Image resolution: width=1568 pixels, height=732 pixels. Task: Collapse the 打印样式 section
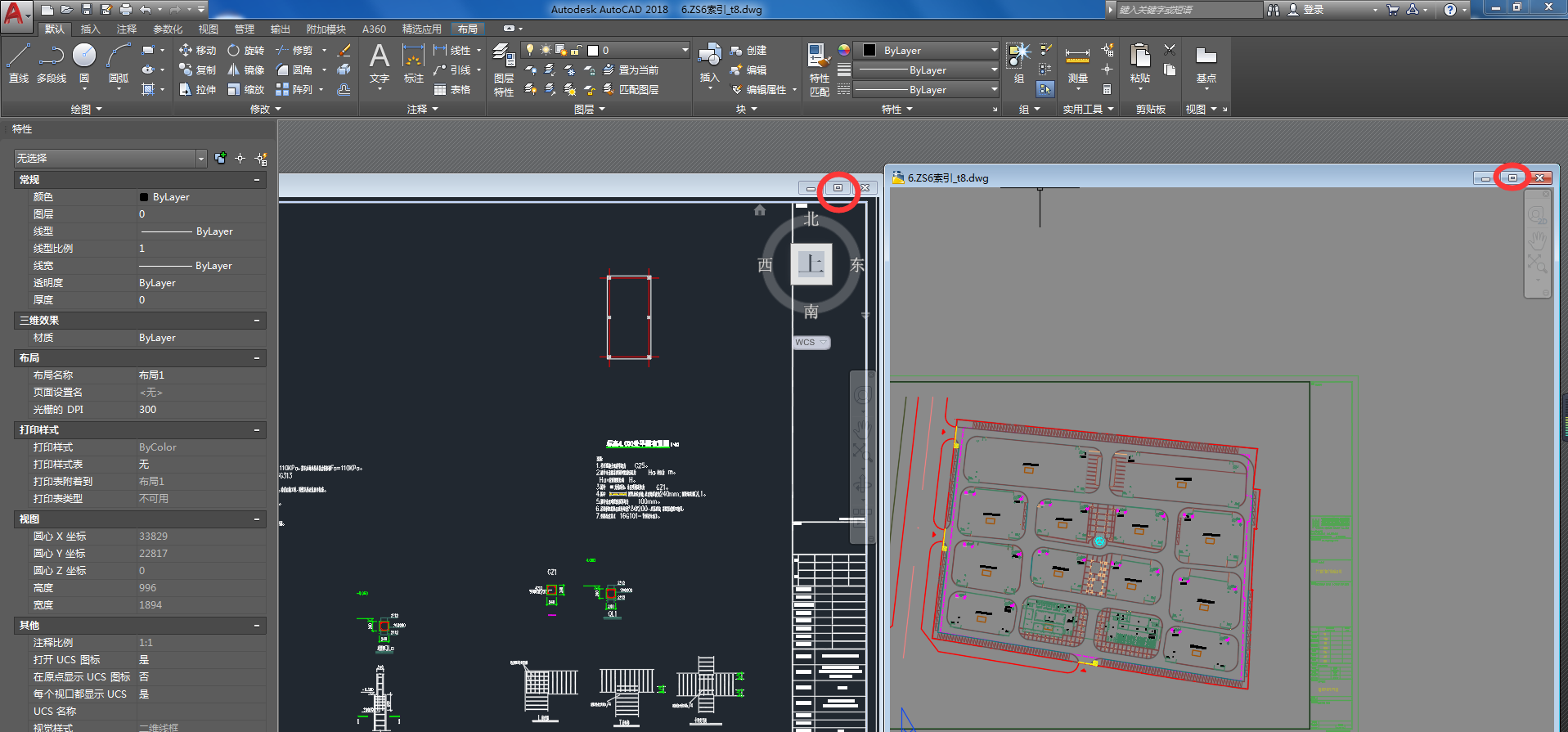[257, 429]
